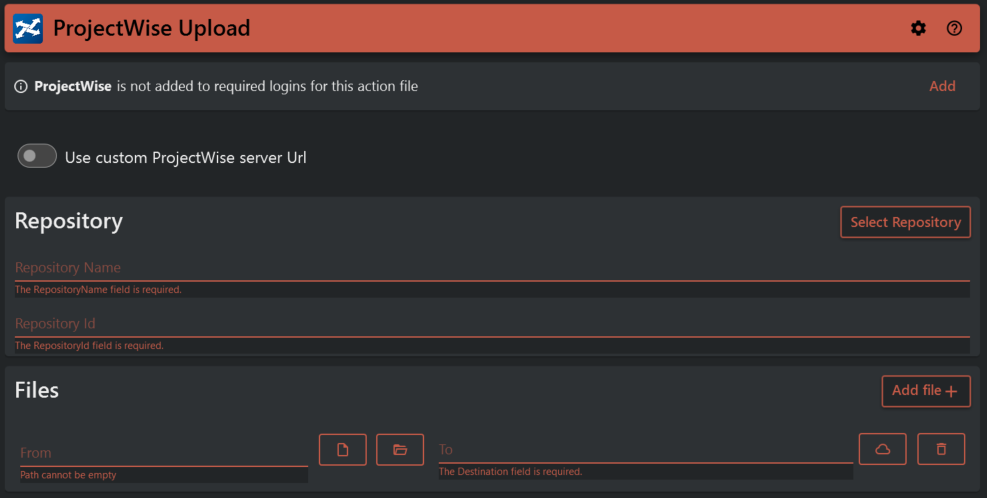Screen dimensions: 987x498
Task: Browse for a source file using file icon
Action: tap(342, 450)
